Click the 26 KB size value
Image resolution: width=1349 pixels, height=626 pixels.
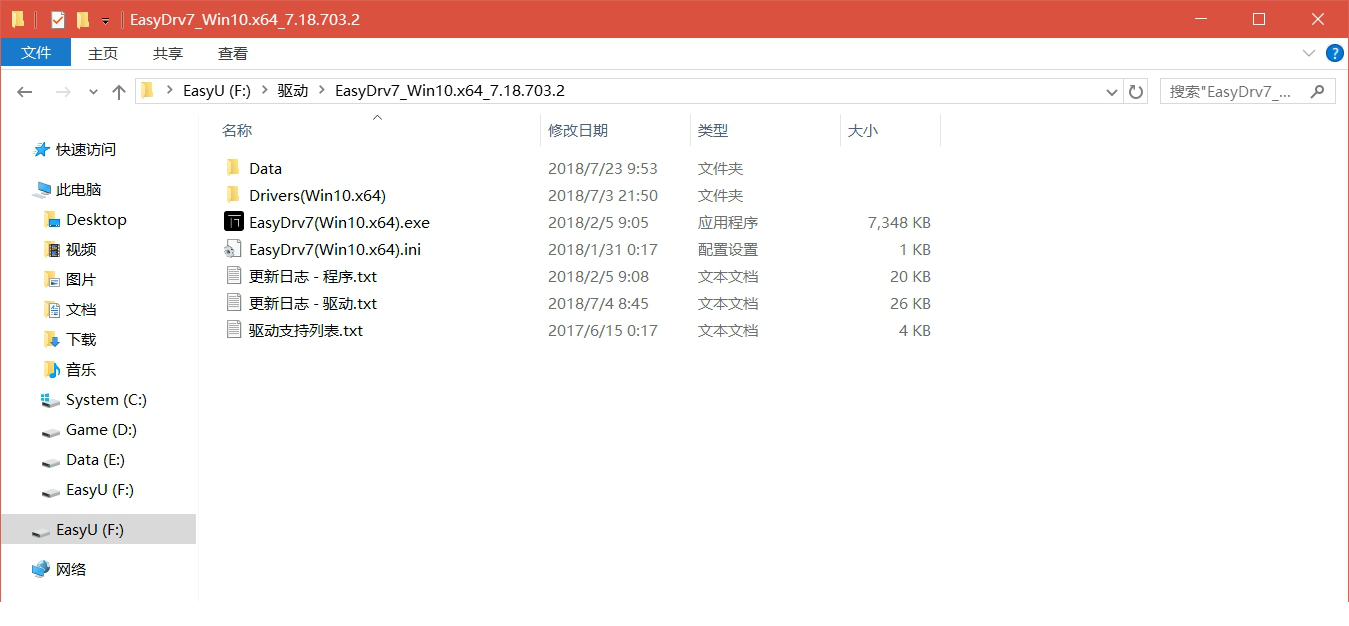tap(910, 303)
